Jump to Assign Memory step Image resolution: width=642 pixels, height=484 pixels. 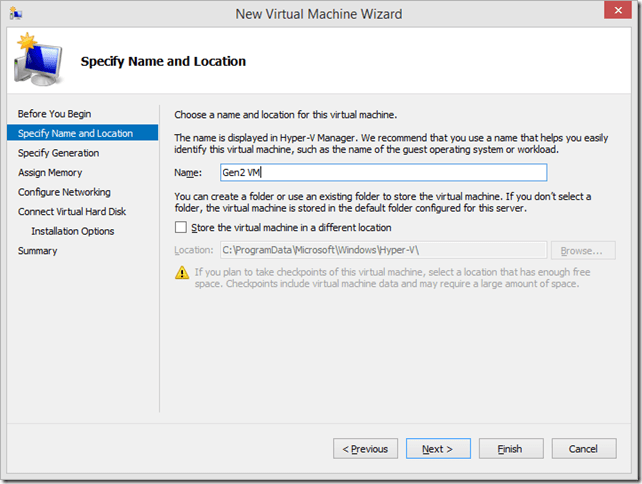pos(49,172)
